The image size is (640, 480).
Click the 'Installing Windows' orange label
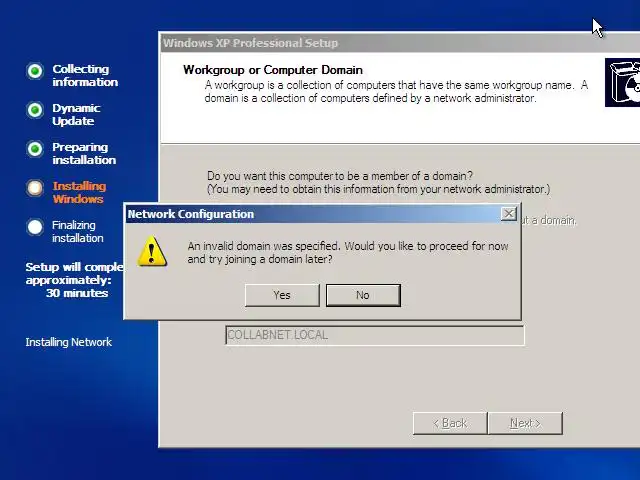click(79, 192)
